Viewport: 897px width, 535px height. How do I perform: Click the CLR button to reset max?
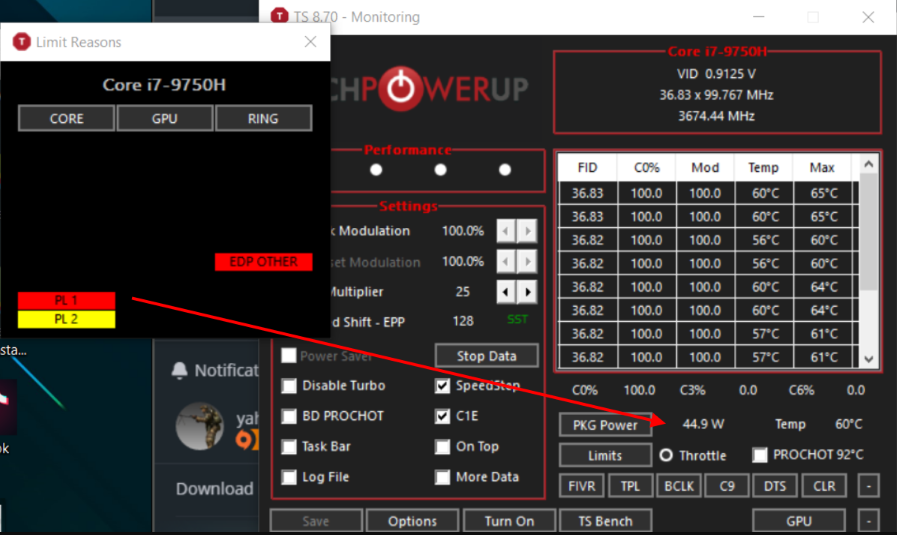pos(824,486)
